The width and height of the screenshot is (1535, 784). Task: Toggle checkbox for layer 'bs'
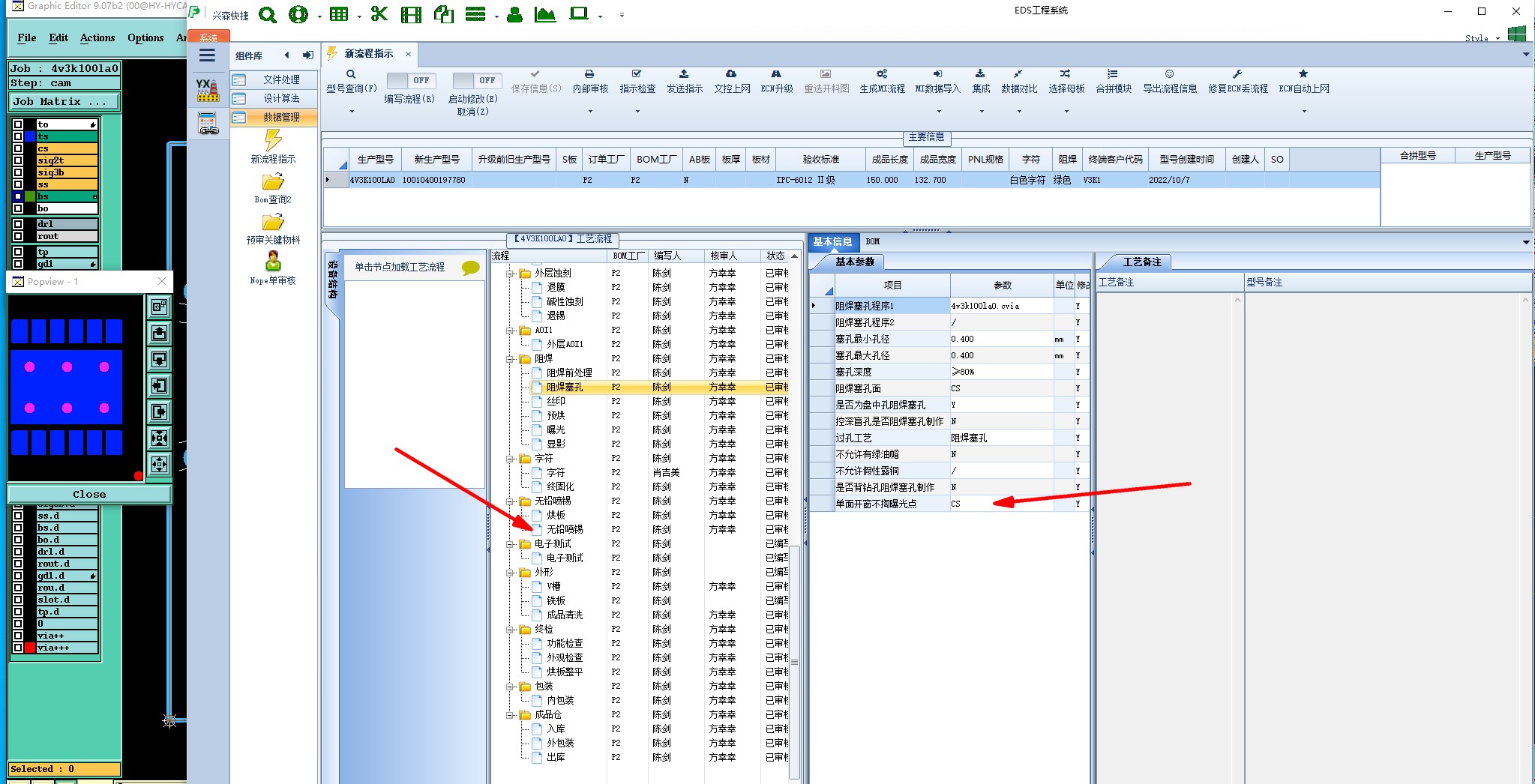pyautogui.click(x=18, y=196)
